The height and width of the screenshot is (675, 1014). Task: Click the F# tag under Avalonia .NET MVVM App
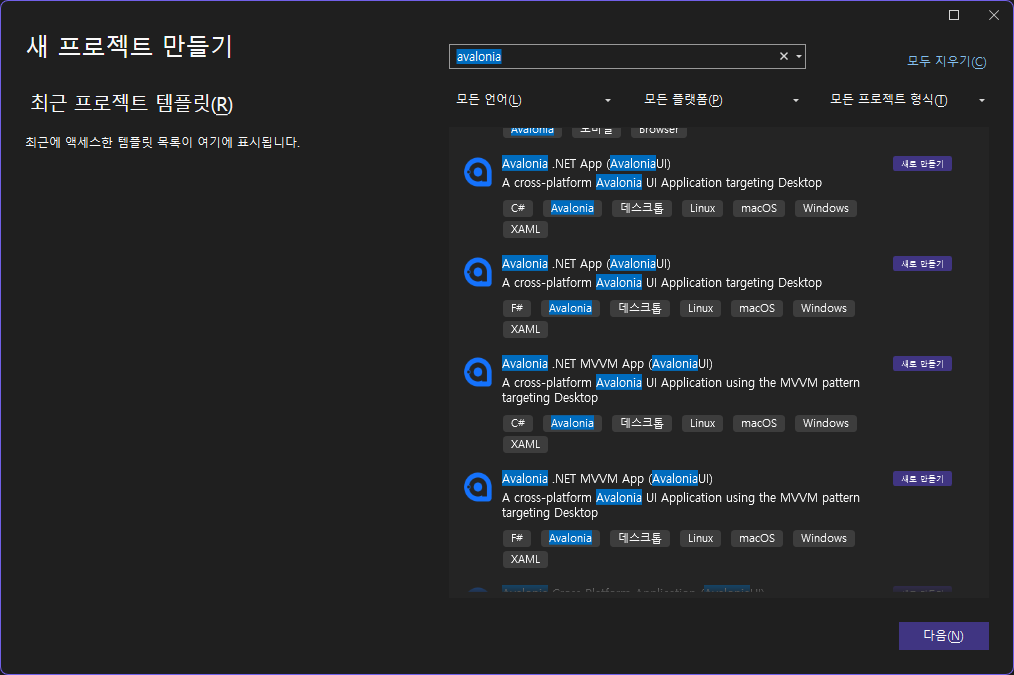tap(517, 539)
